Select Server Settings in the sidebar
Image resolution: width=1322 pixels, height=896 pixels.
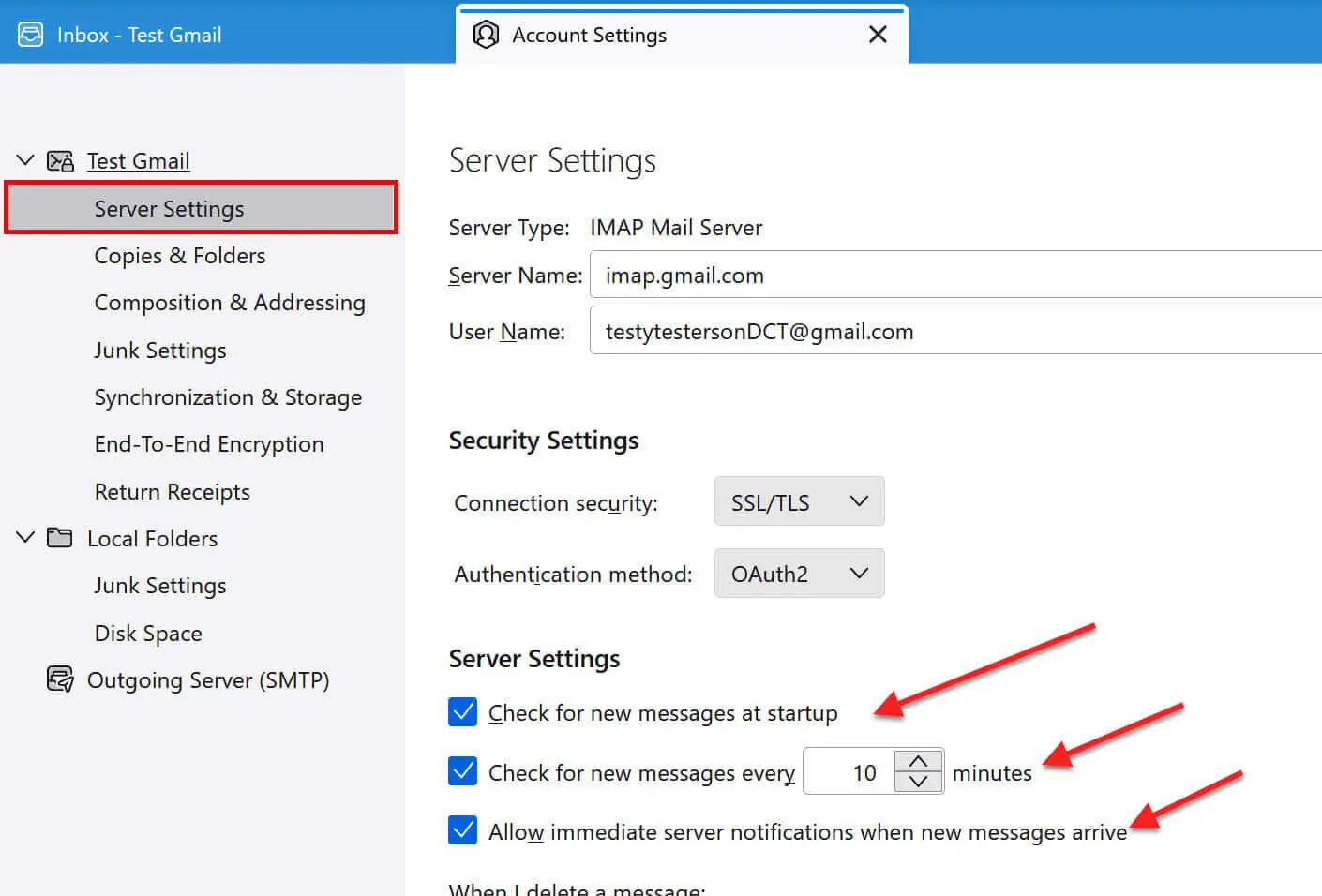click(x=202, y=208)
